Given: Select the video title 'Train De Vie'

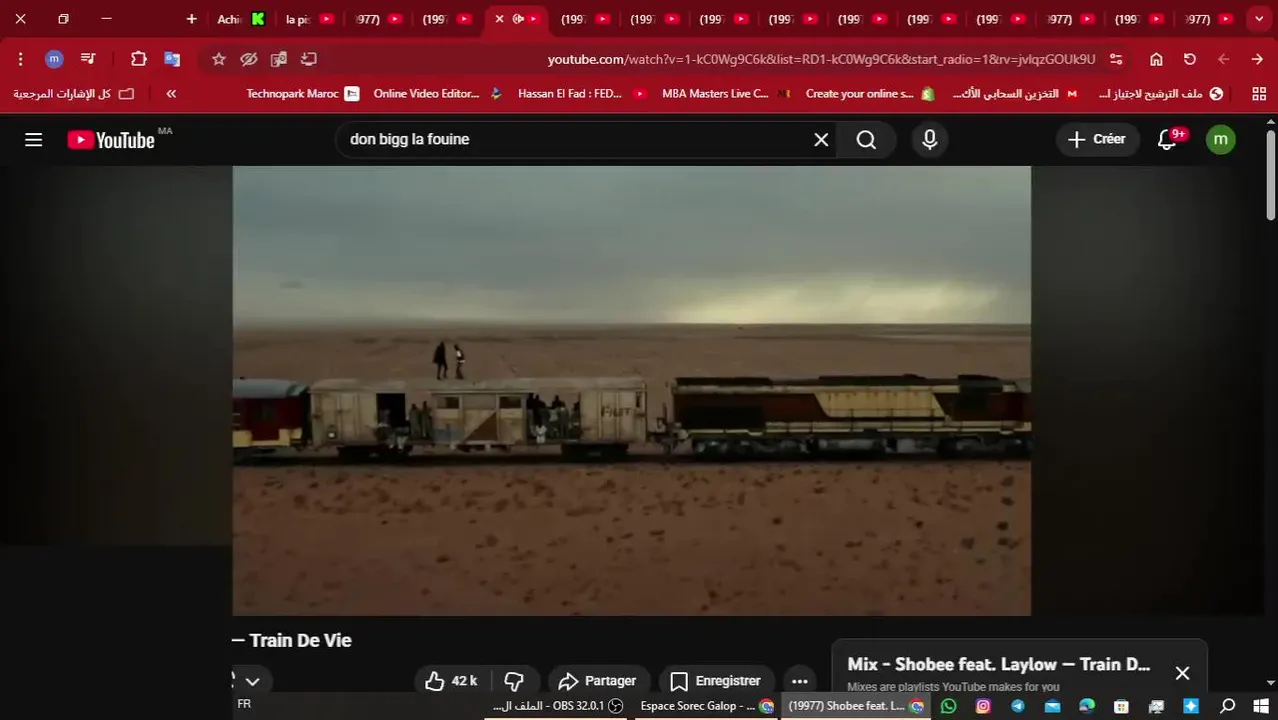Looking at the screenshot, I should click(300, 640).
